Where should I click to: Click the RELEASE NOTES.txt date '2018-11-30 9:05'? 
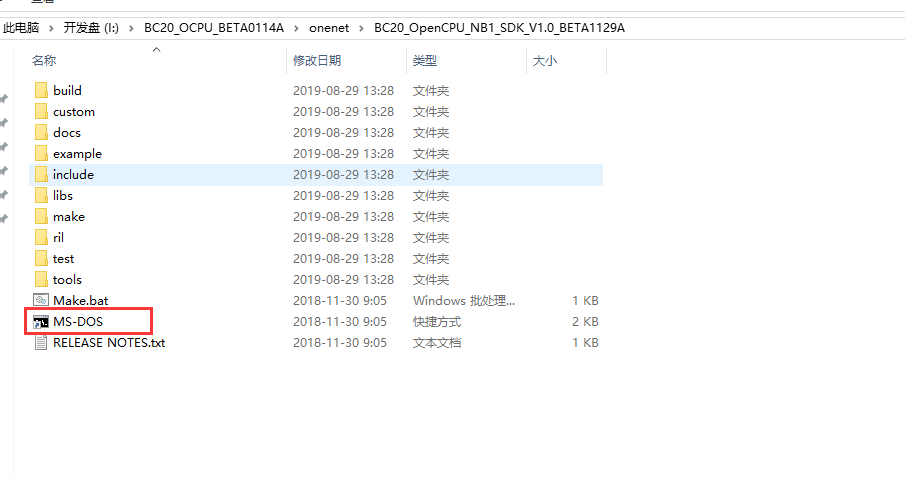coord(340,342)
